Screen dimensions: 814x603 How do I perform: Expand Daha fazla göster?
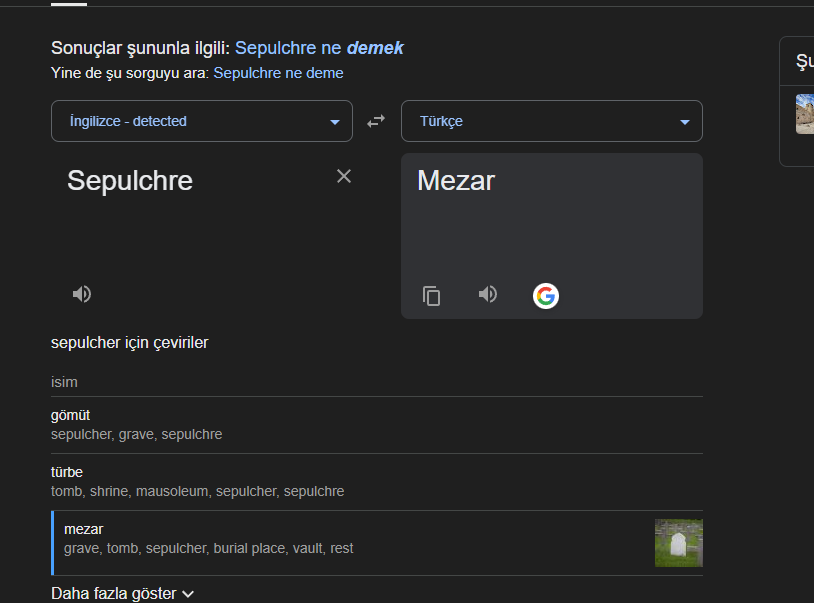(x=123, y=593)
